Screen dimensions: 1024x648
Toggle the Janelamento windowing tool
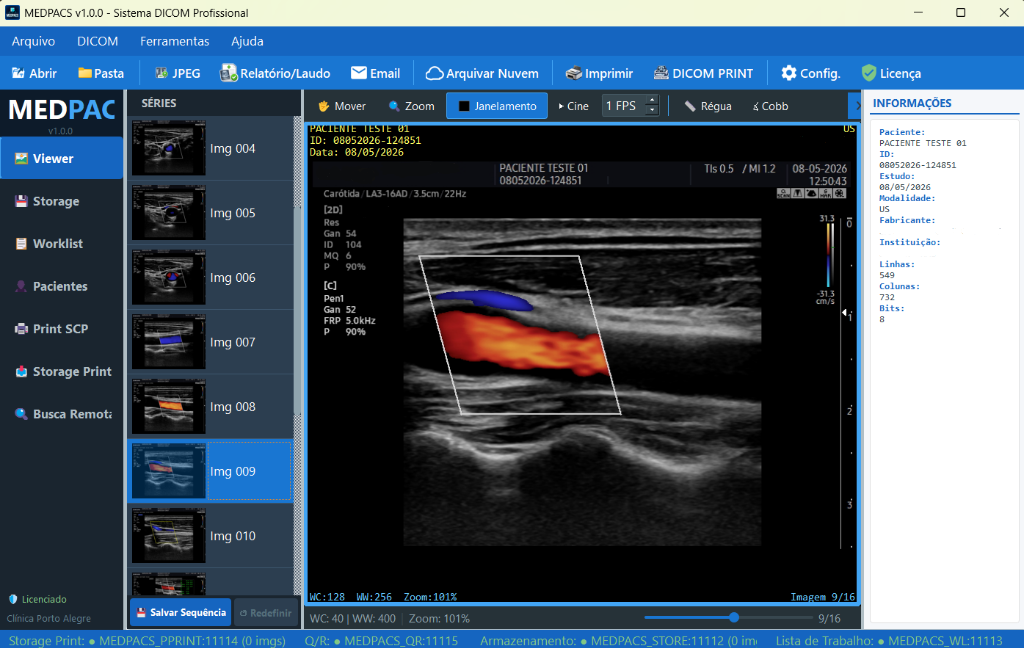(497, 106)
